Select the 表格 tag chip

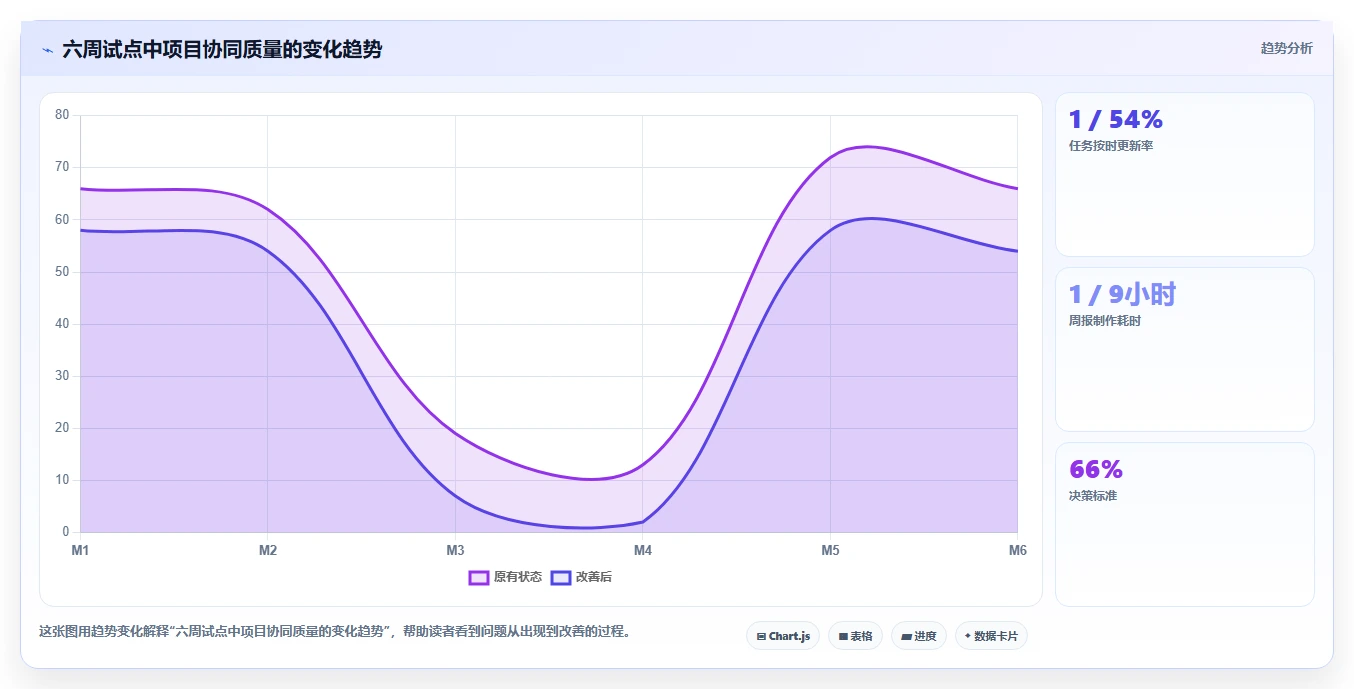click(x=855, y=636)
